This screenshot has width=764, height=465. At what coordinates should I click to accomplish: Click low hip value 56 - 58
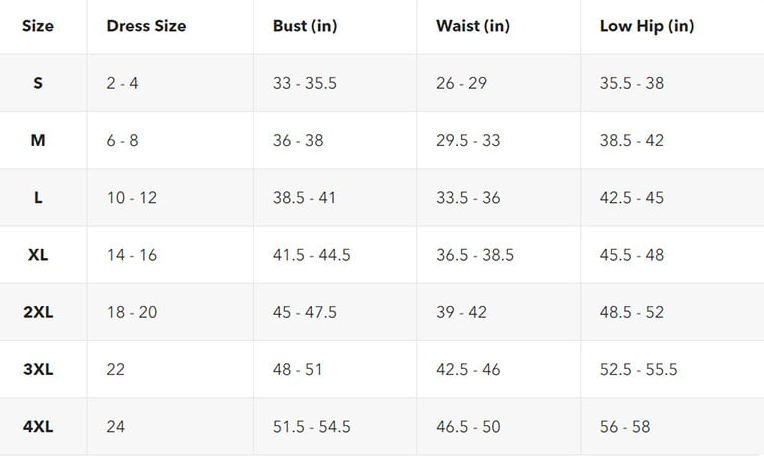pyautogui.click(x=625, y=427)
